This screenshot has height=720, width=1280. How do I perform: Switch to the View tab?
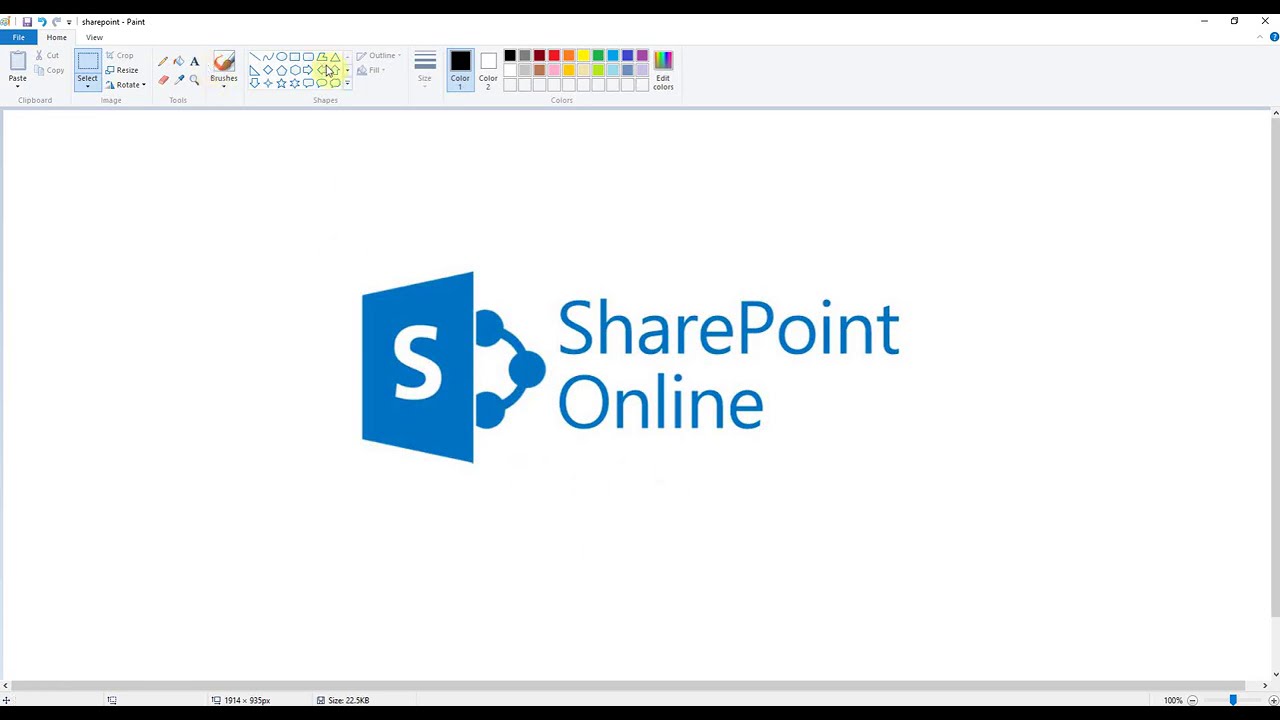coord(94,37)
